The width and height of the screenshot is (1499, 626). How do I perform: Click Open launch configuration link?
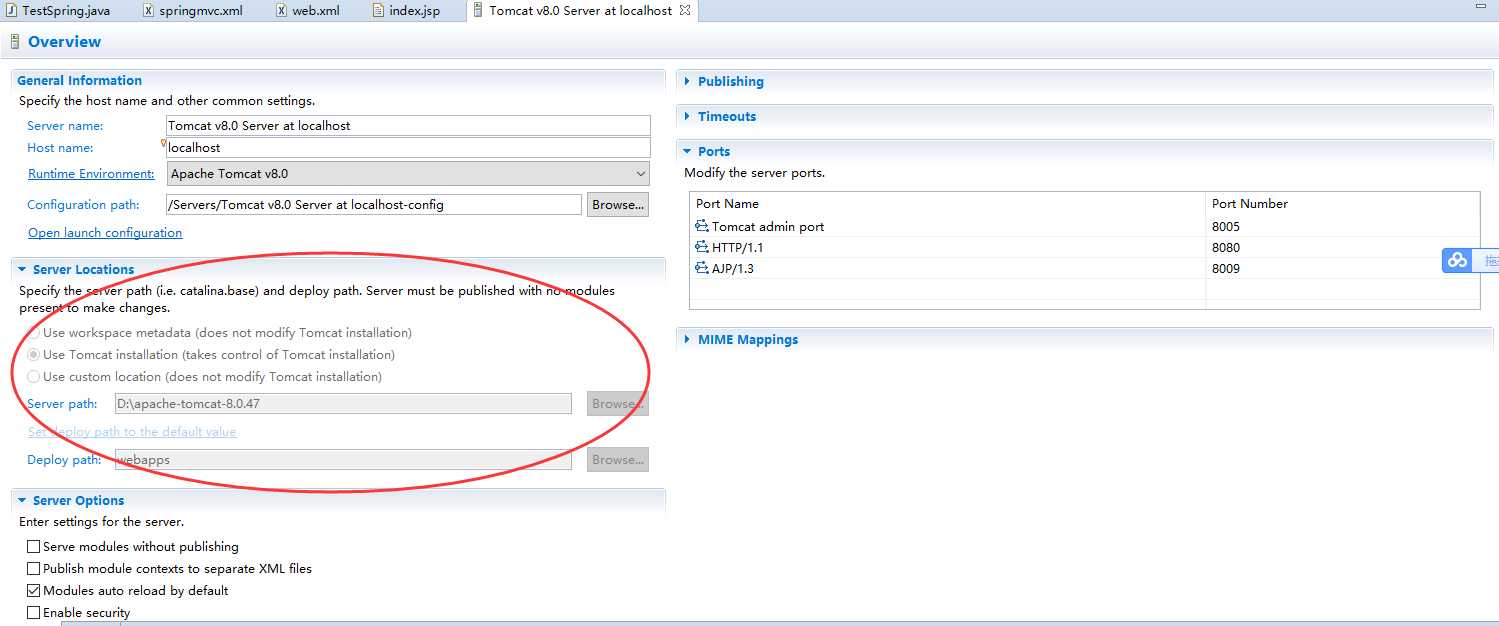(105, 233)
